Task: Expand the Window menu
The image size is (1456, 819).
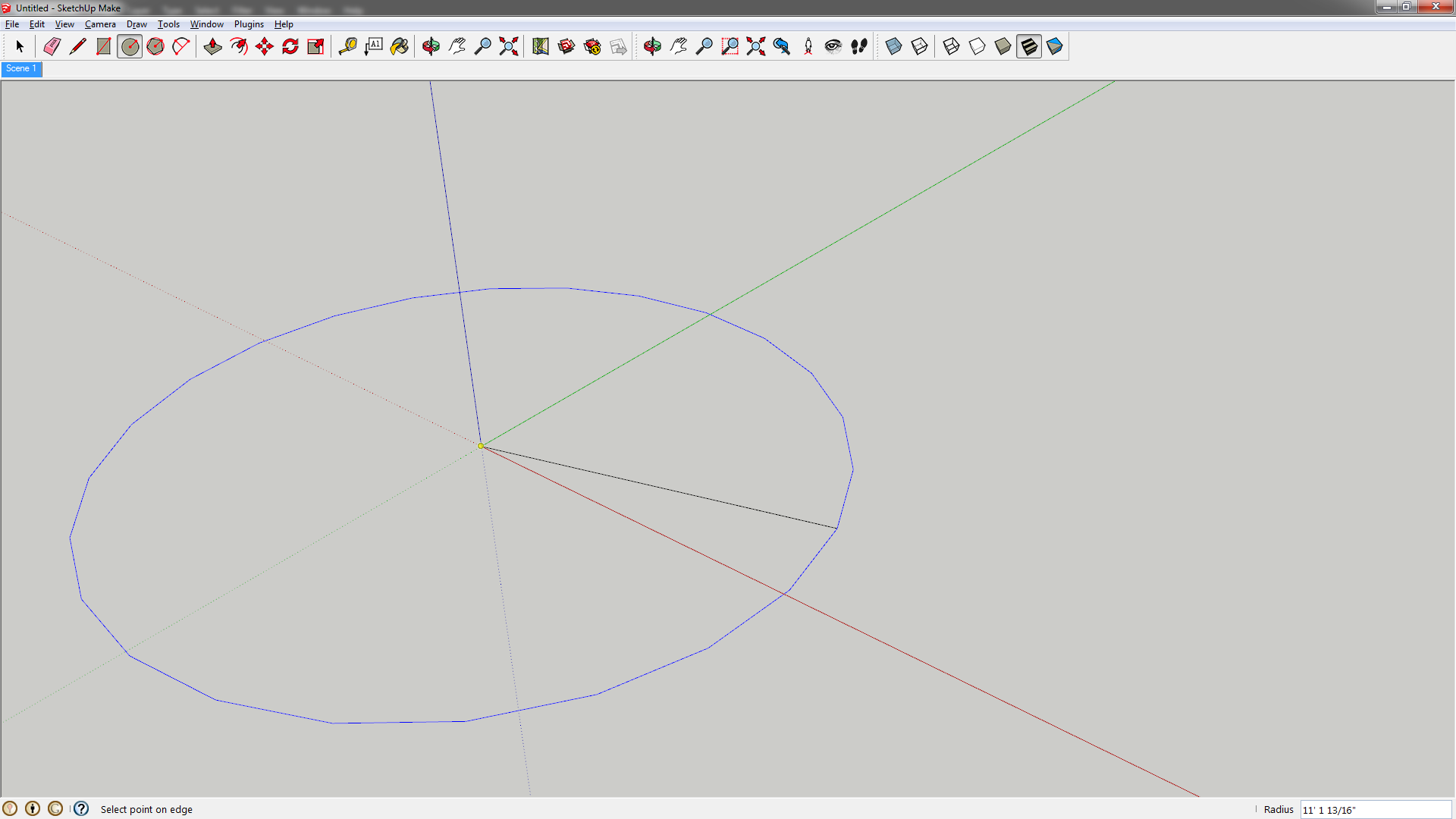Action: [x=206, y=24]
